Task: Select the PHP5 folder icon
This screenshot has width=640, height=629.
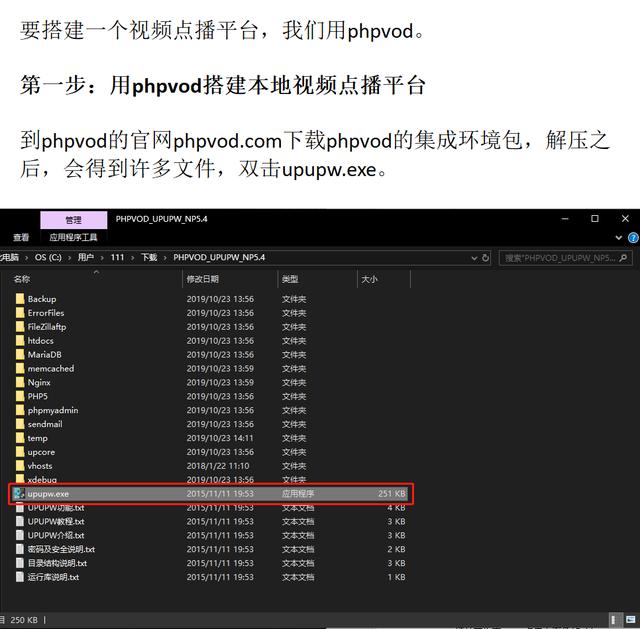Action: pos(20,396)
